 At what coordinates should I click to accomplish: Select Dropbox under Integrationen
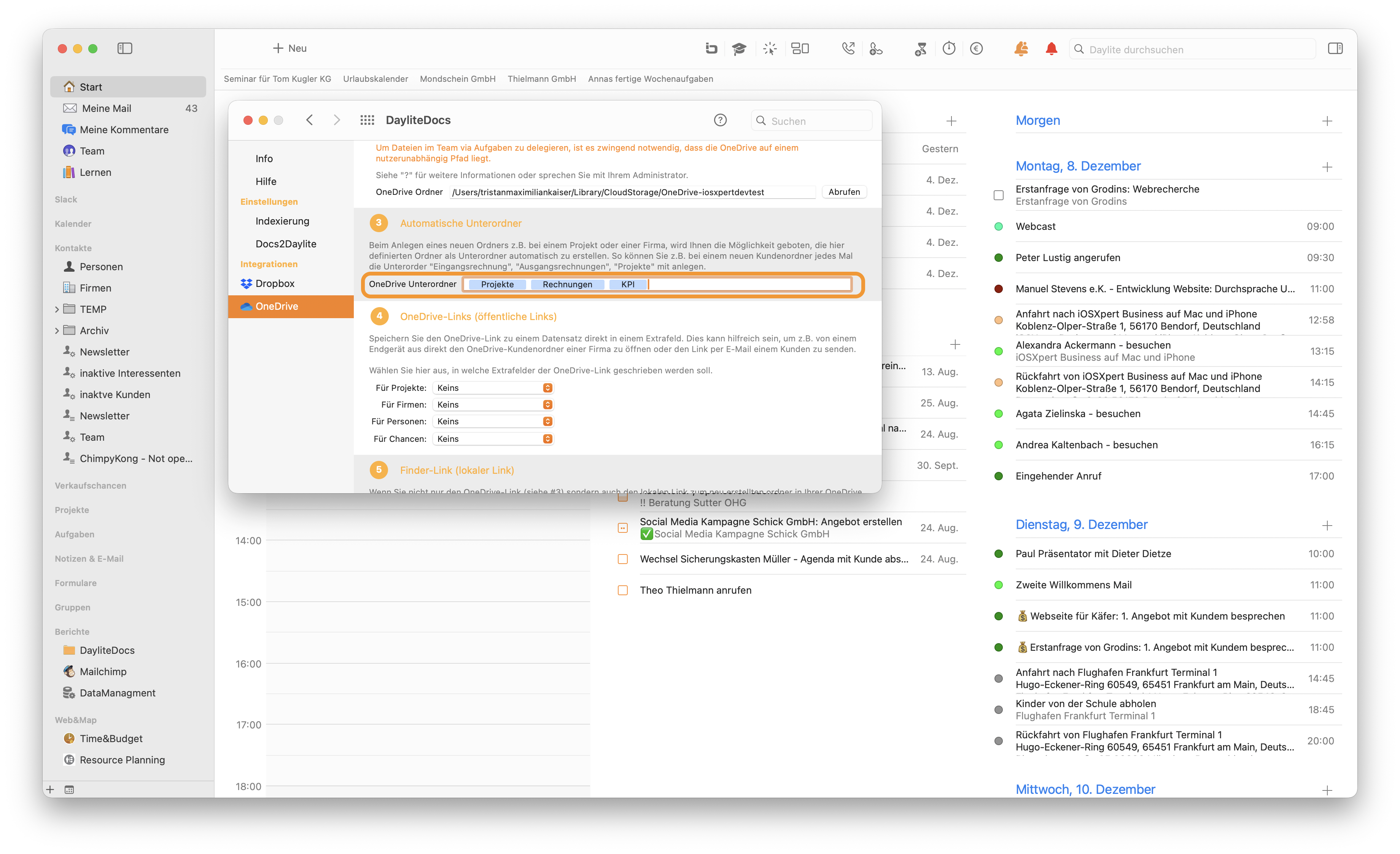(x=291, y=284)
